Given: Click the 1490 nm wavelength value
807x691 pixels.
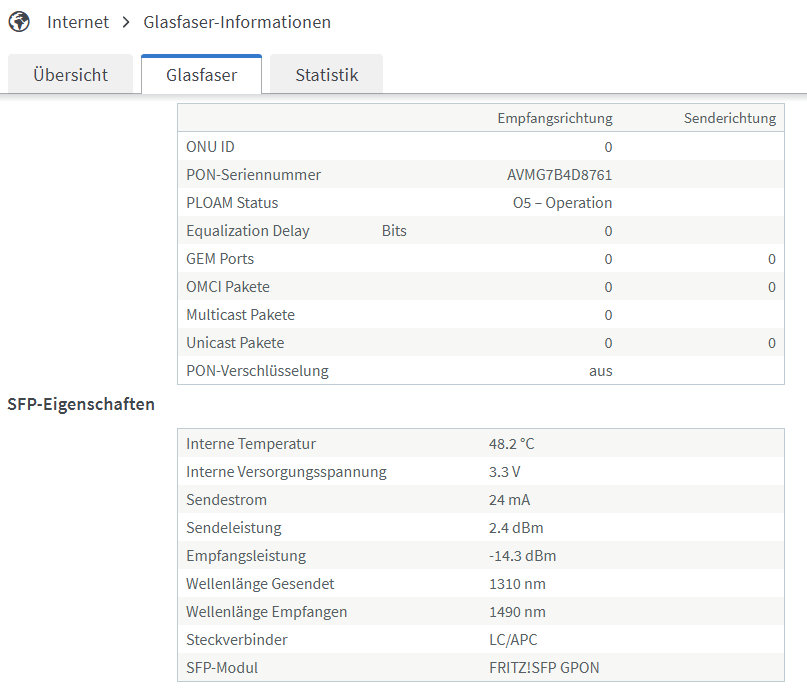Looking at the screenshot, I should (517, 612).
